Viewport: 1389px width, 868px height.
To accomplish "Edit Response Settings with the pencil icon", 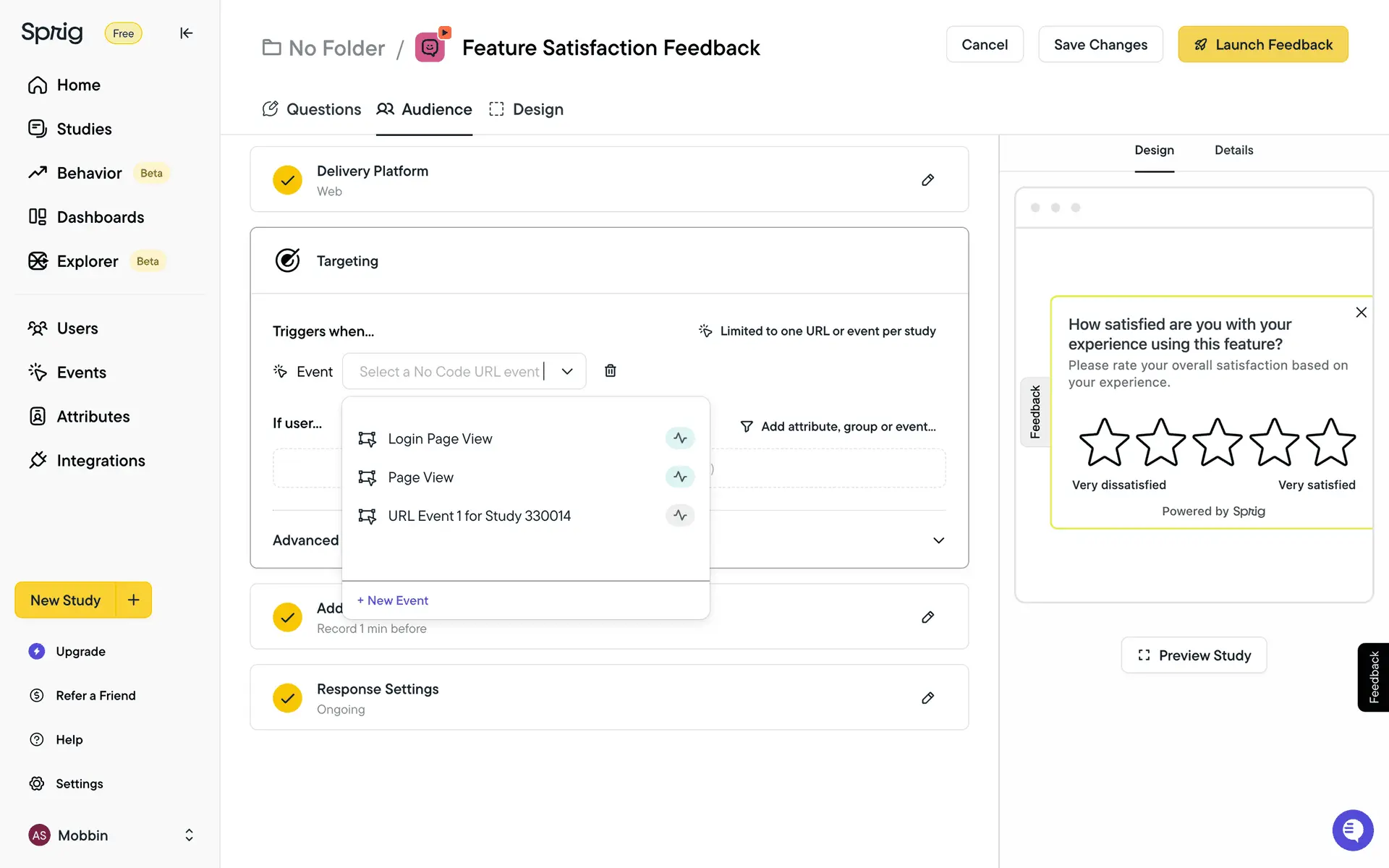I will coord(927,698).
